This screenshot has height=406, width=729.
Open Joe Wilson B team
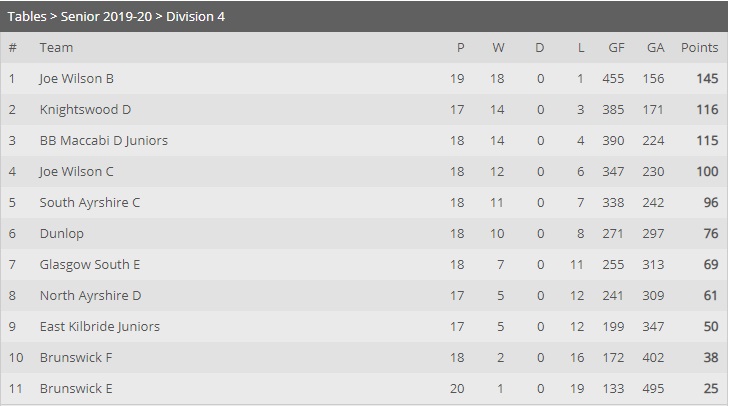[77, 79]
